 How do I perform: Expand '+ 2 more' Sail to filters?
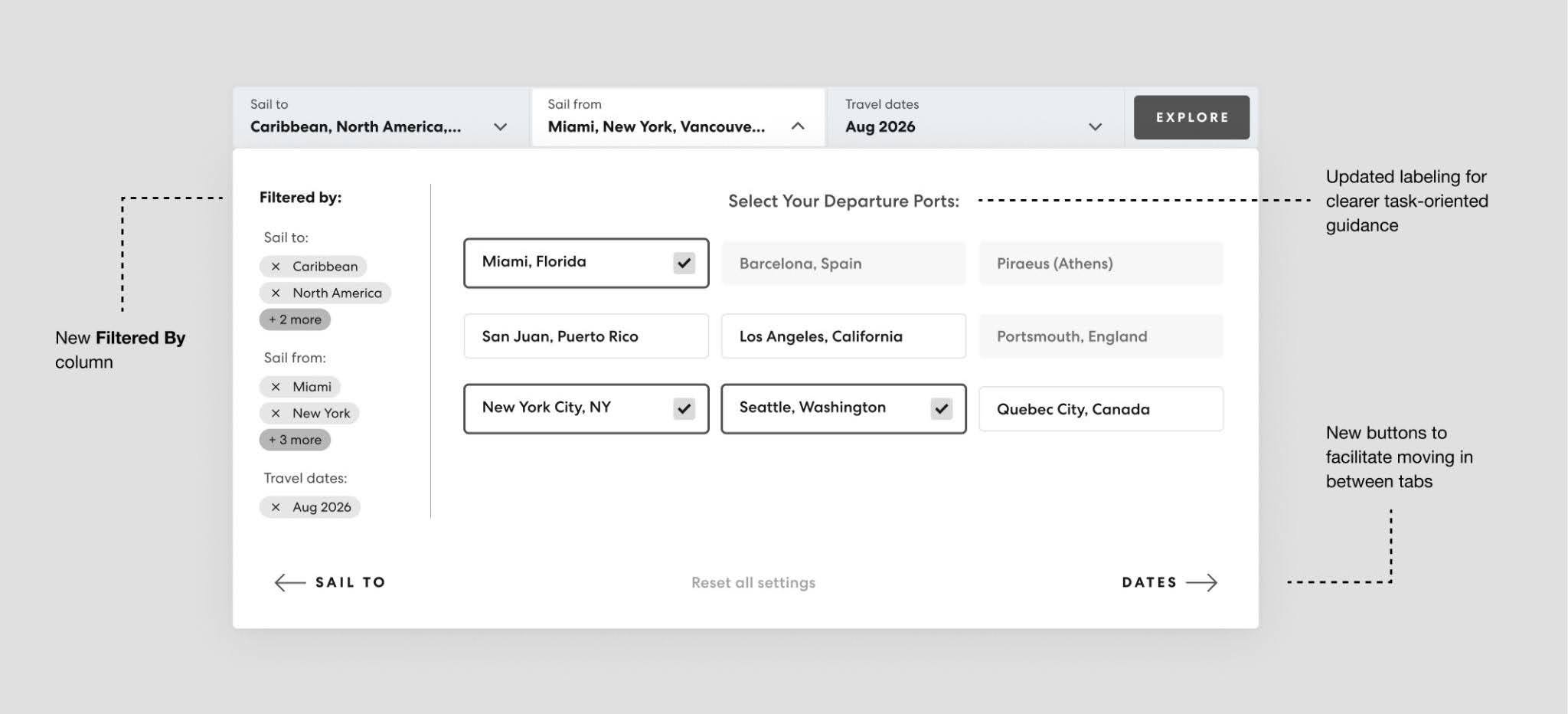pos(295,319)
